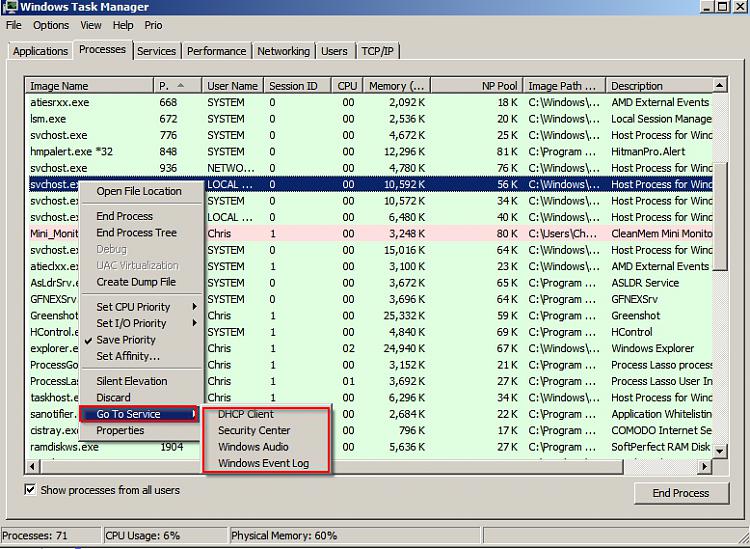The image size is (750, 549).
Task: Switch to the TCP/IP tab
Action: coord(377,51)
